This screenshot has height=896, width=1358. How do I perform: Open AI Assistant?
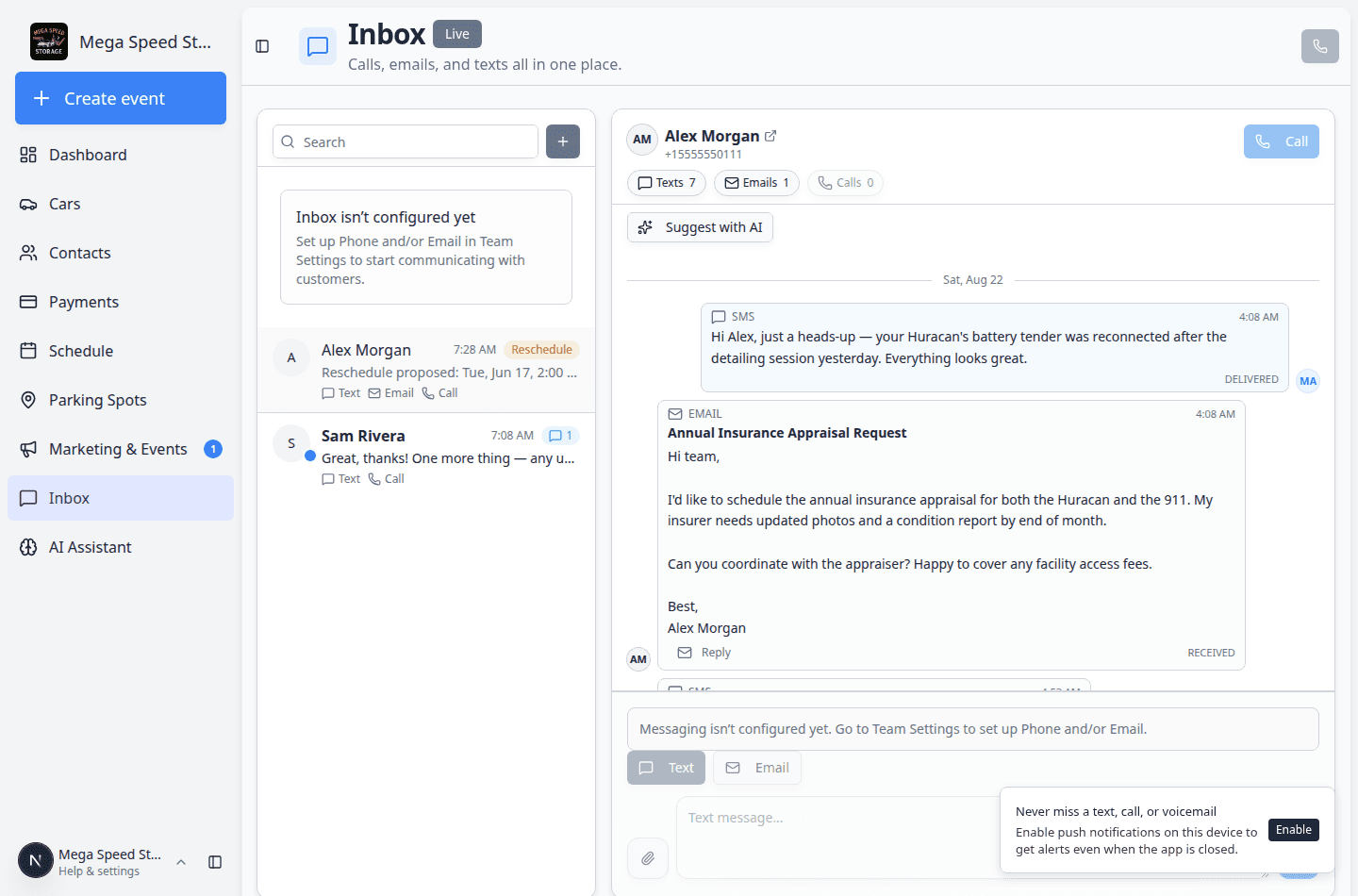(x=121, y=547)
